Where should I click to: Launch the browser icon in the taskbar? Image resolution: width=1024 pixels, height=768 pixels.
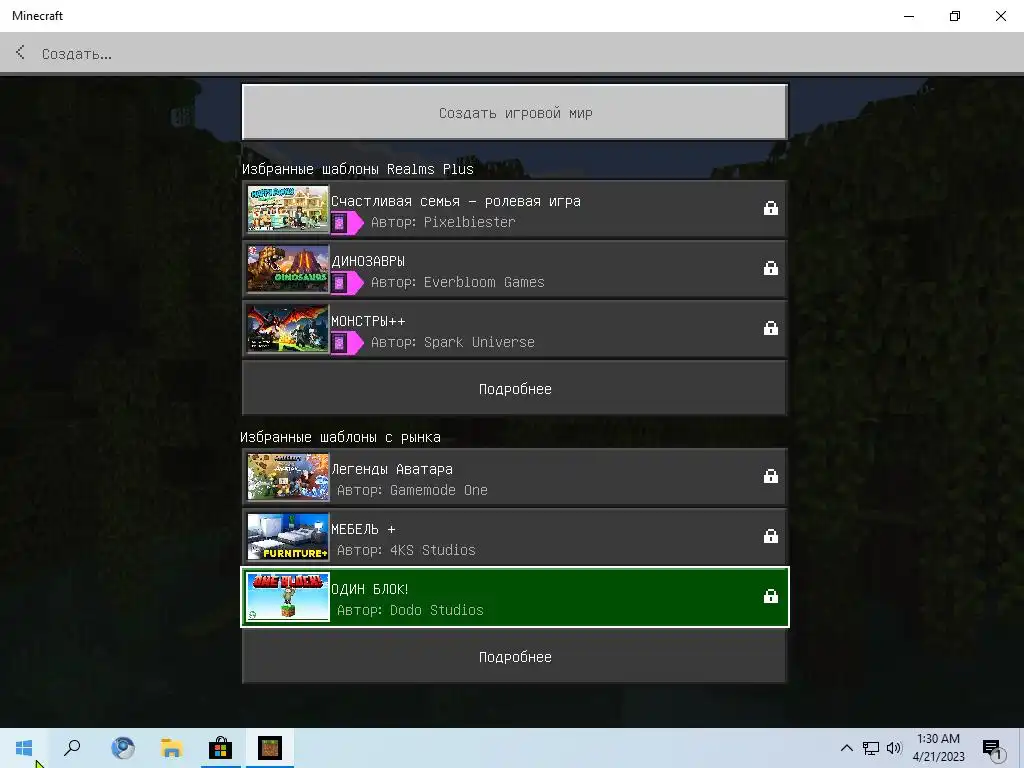coord(123,748)
